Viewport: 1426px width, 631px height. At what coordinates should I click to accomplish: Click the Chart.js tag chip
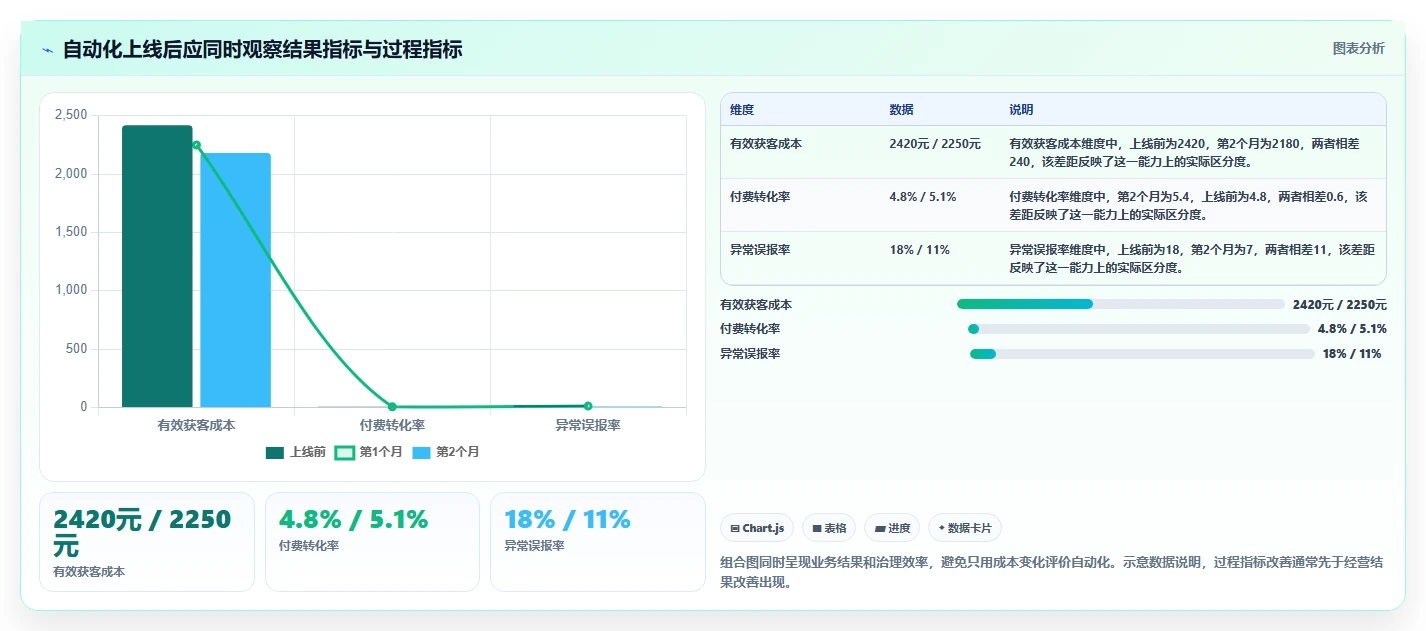click(x=757, y=528)
